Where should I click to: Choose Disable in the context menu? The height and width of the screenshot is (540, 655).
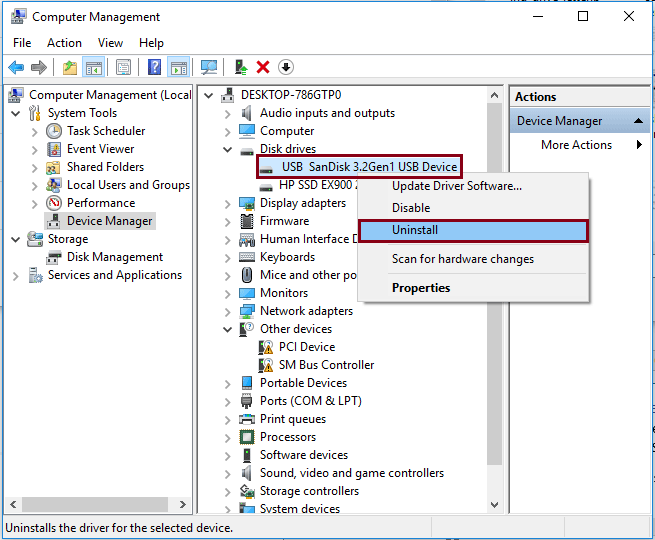click(473, 208)
